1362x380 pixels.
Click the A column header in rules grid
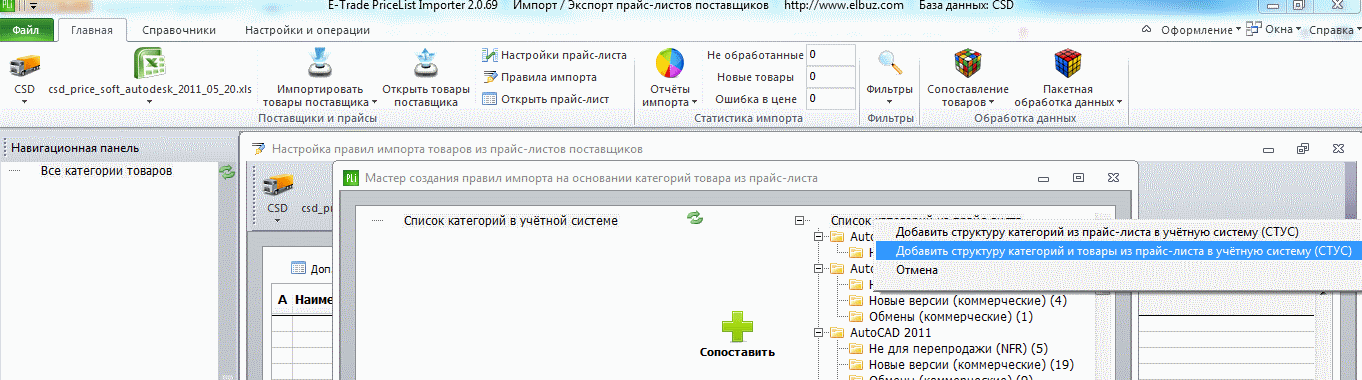[x=282, y=300]
